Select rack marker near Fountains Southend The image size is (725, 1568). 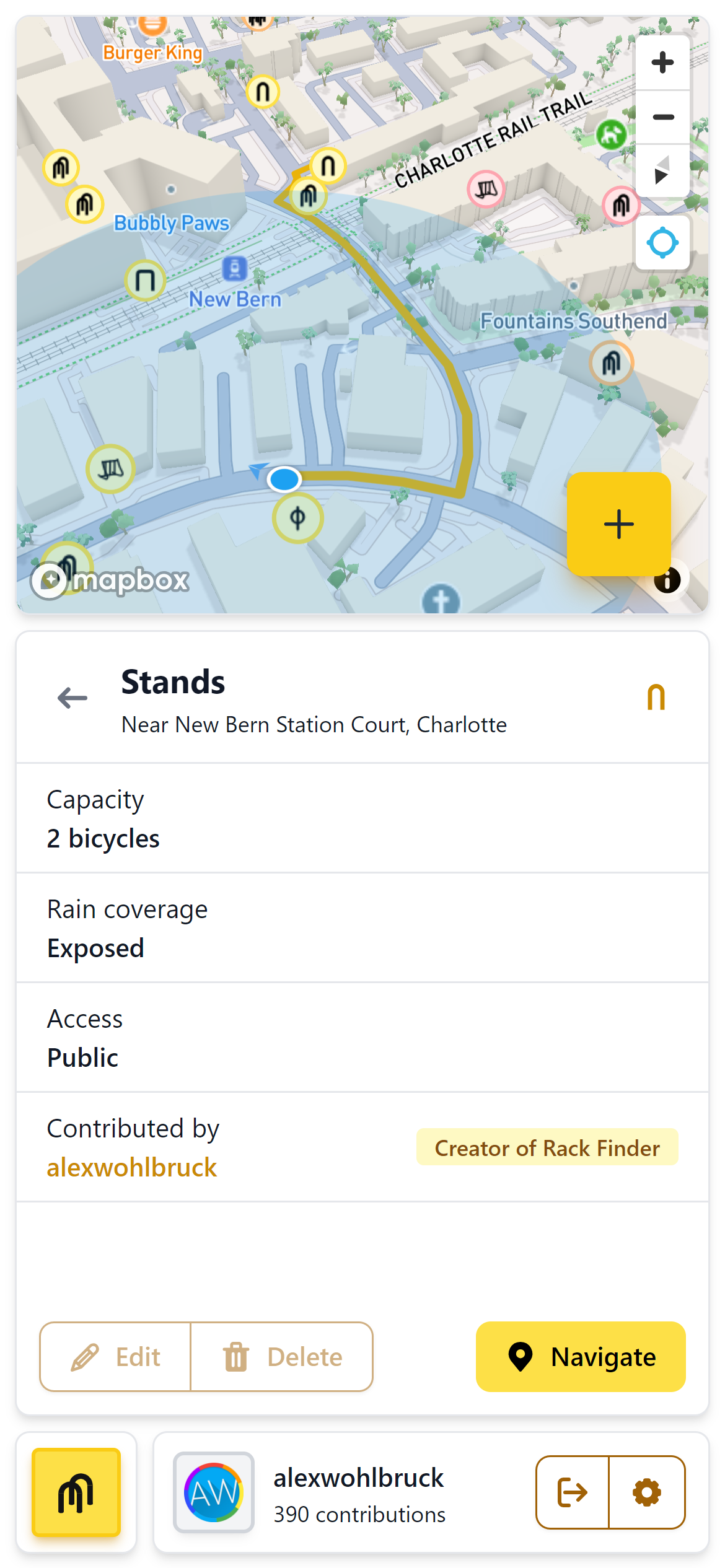pos(611,362)
